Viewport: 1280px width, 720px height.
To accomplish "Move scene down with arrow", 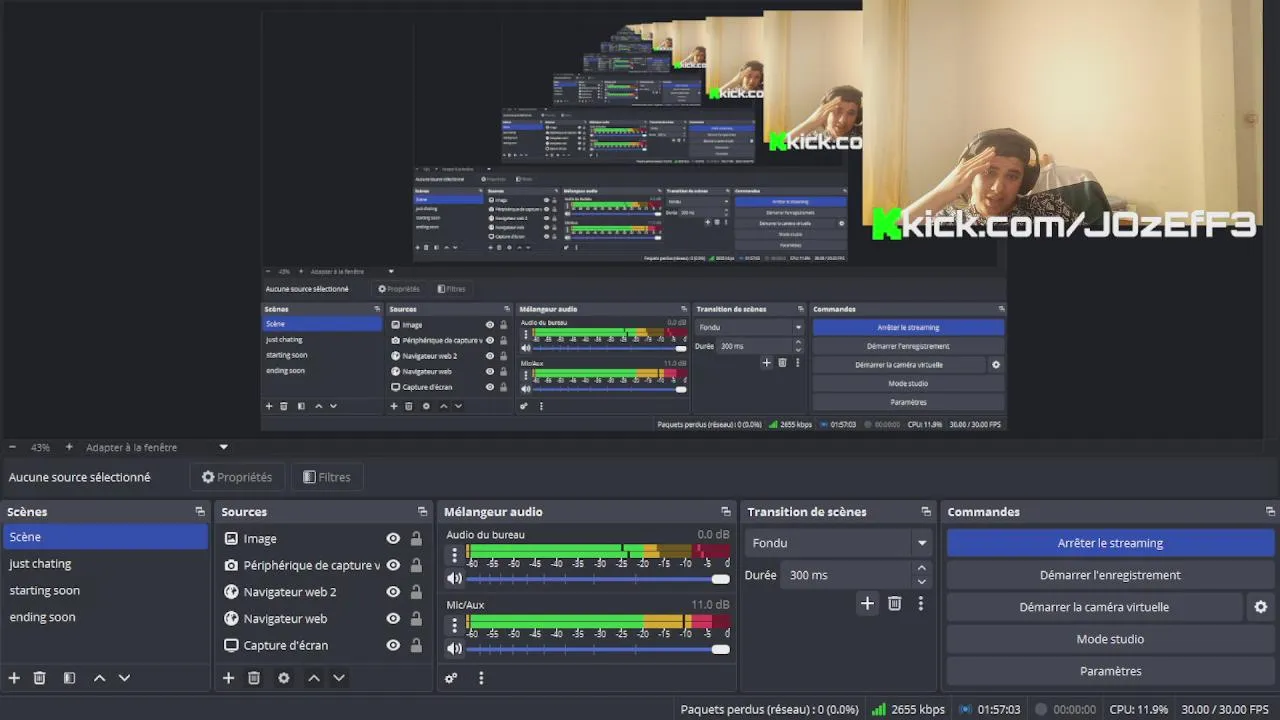I will pos(124,678).
